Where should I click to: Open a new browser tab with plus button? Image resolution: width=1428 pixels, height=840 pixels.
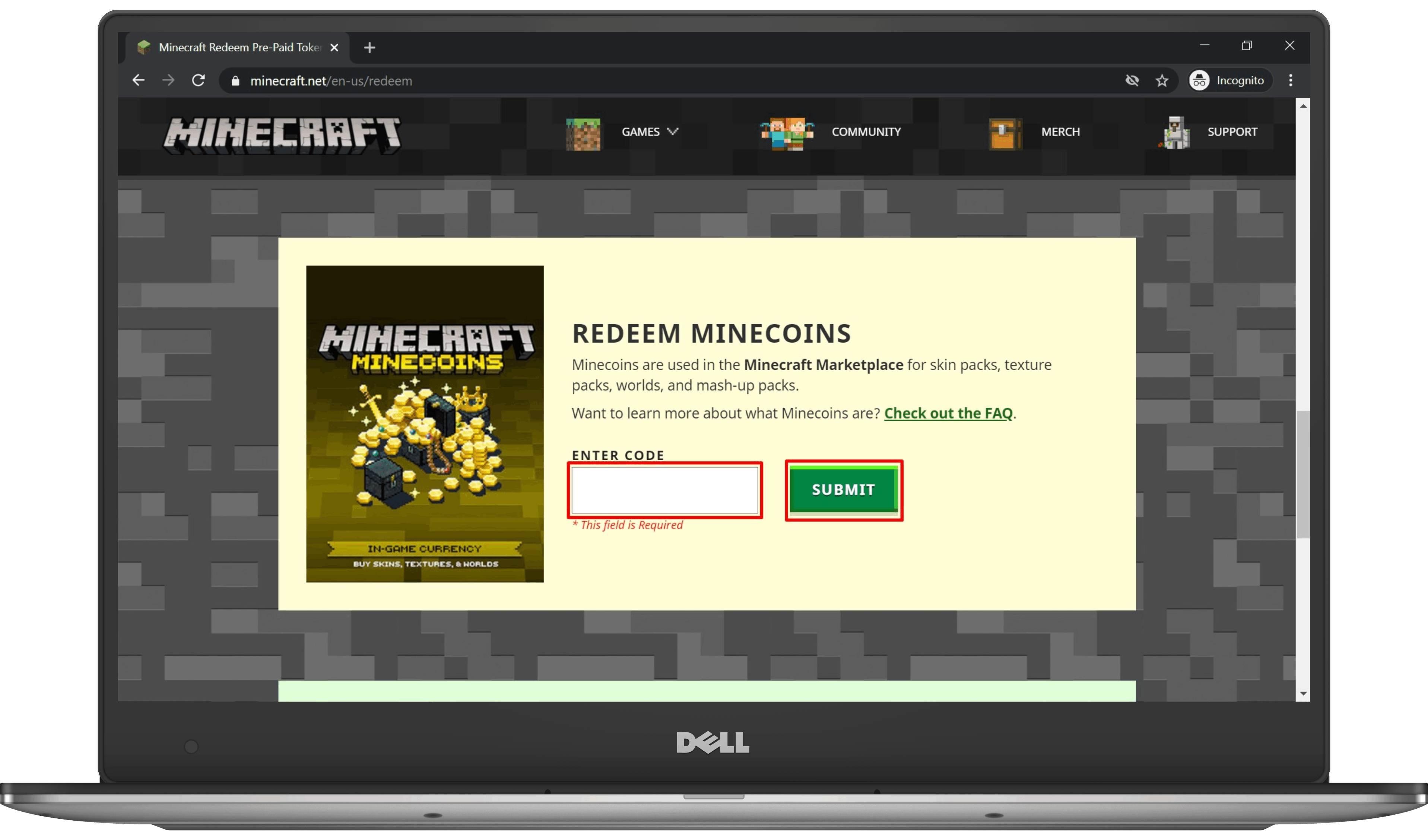[369, 48]
